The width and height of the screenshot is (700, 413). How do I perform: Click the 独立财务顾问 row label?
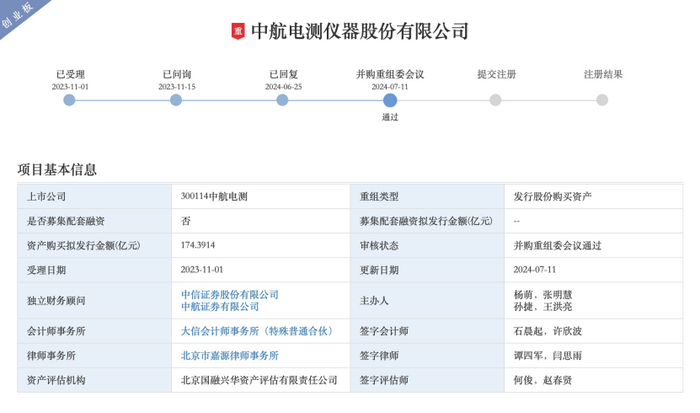pos(56,301)
